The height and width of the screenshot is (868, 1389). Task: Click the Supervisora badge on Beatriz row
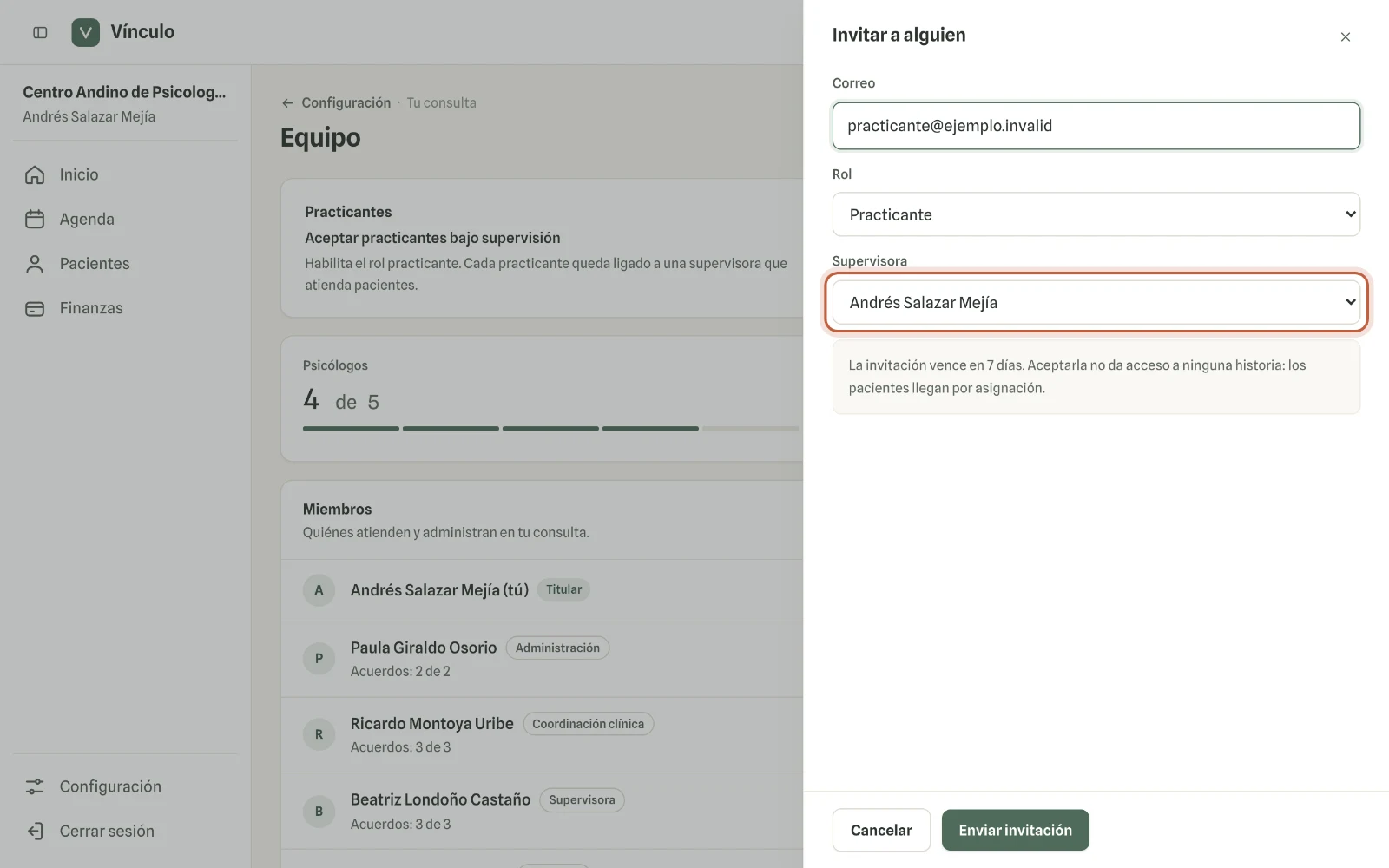582,799
